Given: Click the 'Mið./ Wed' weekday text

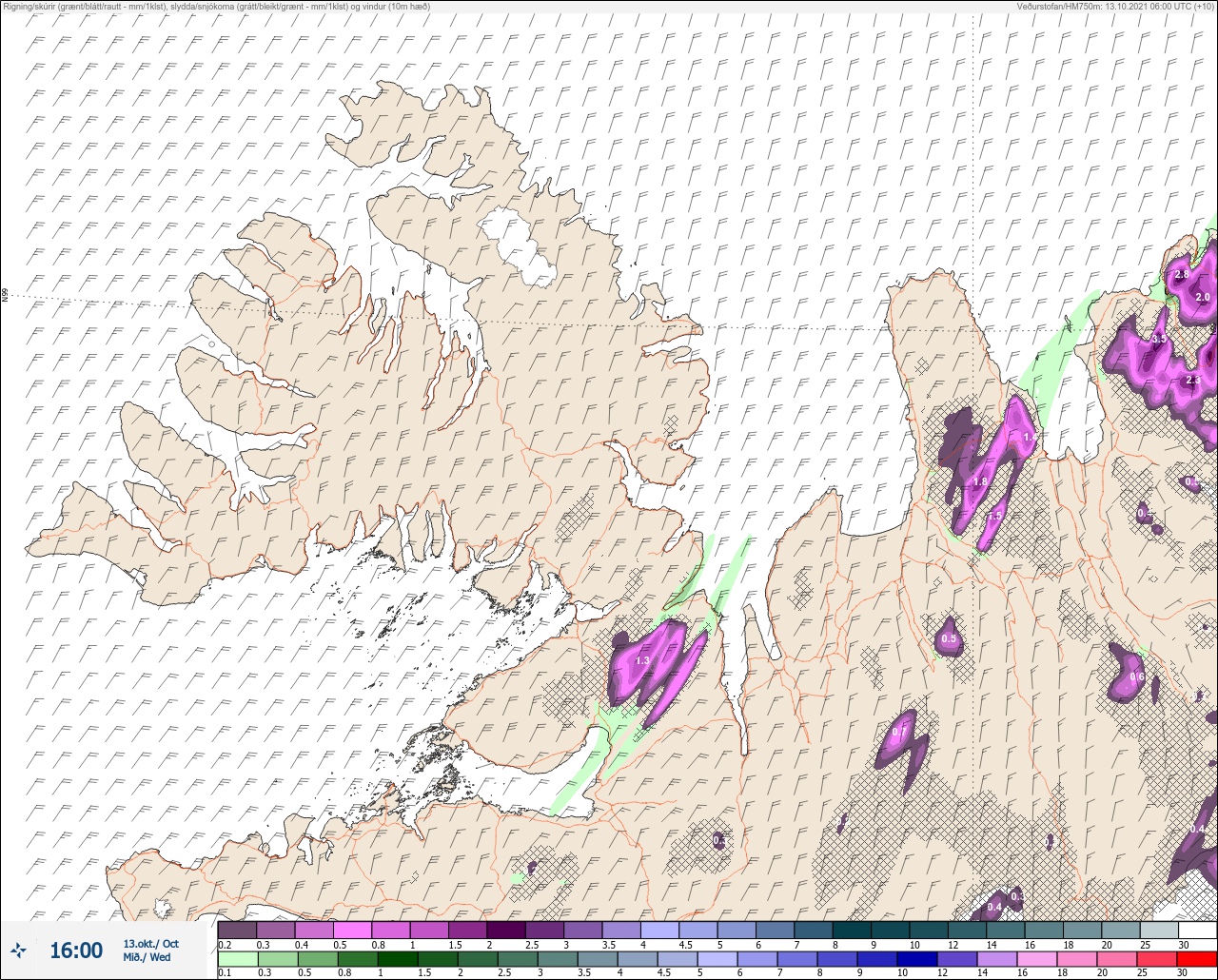Looking at the screenshot, I should [147, 957].
